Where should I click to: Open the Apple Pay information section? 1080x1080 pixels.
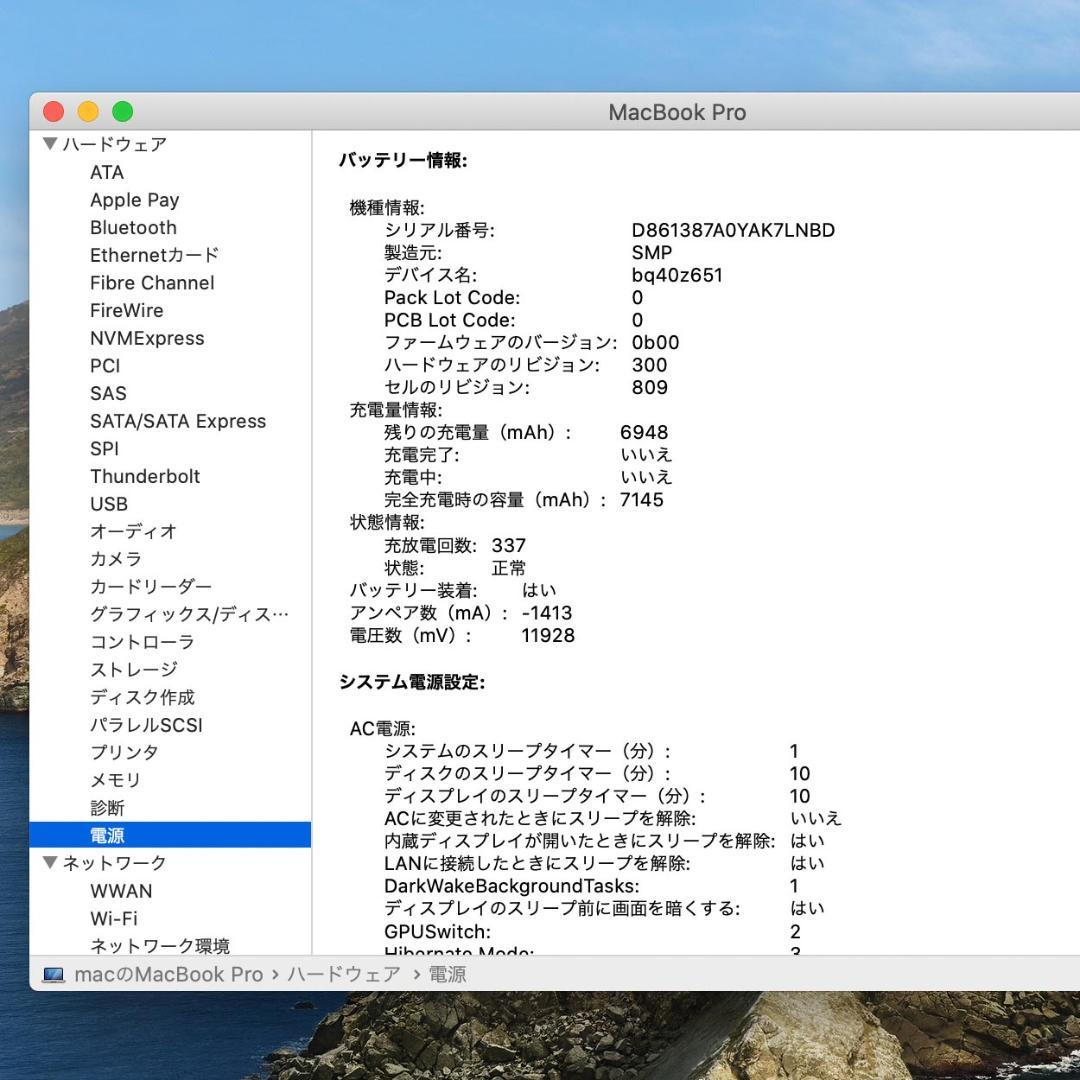[x=135, y=199]
